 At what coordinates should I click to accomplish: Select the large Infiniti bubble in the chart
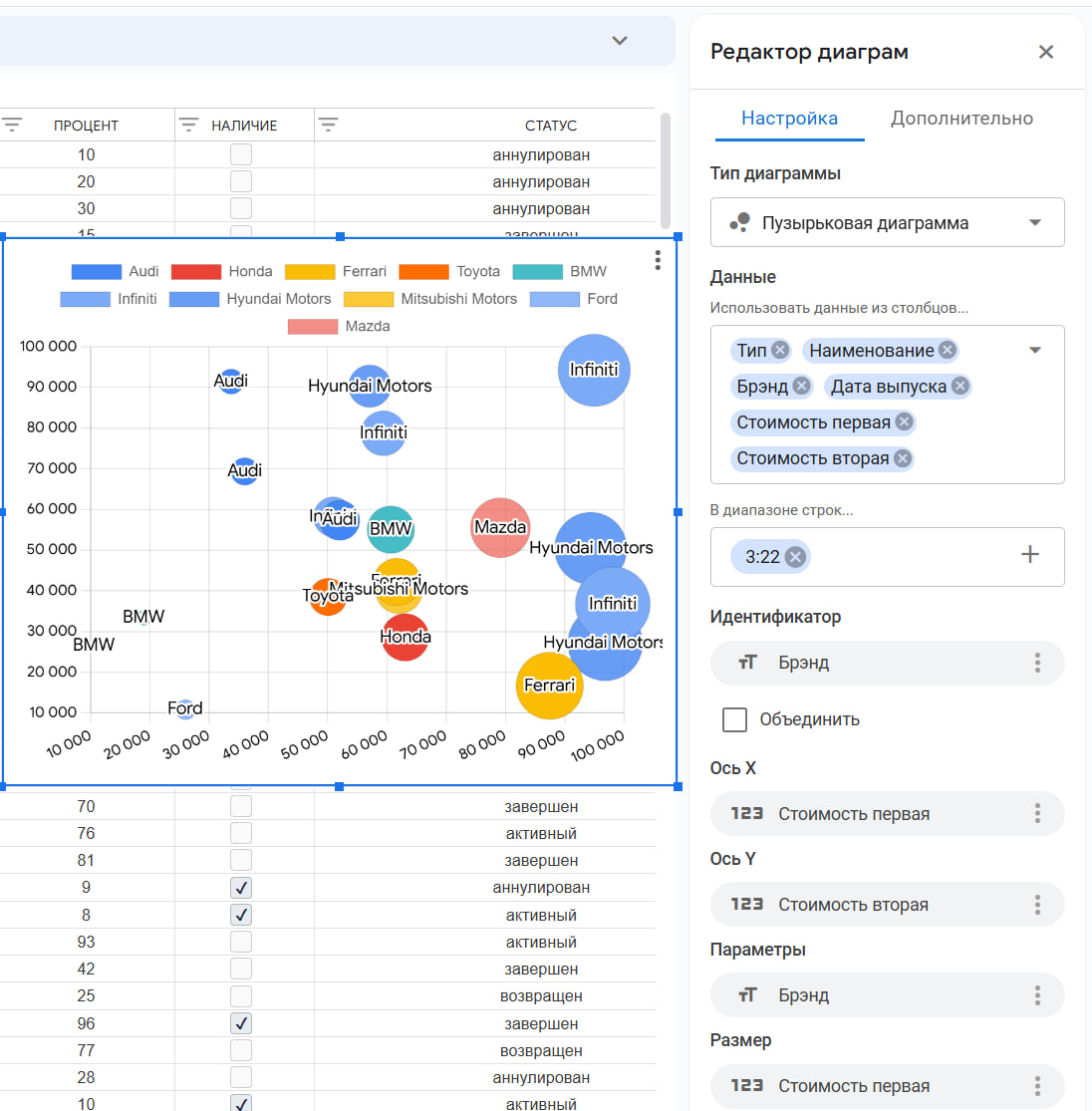click(594, 370)
